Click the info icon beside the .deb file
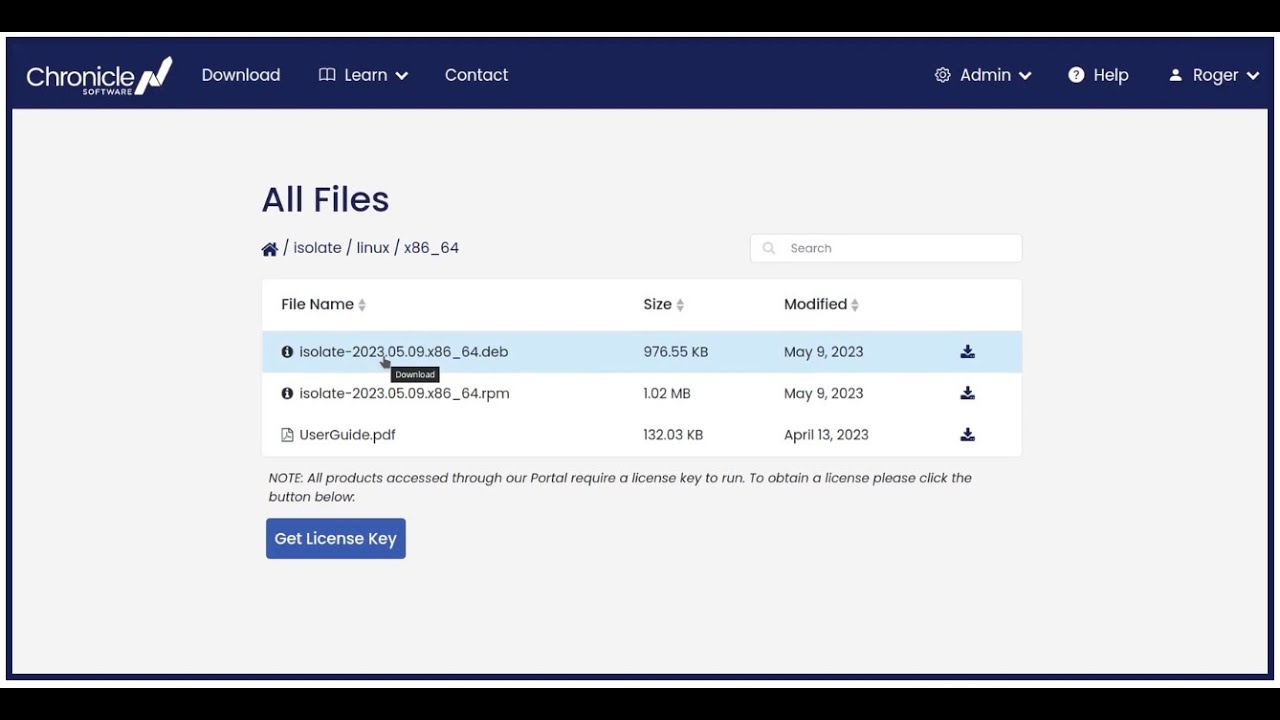The image size is (1280, 720). tap(287, 352)
